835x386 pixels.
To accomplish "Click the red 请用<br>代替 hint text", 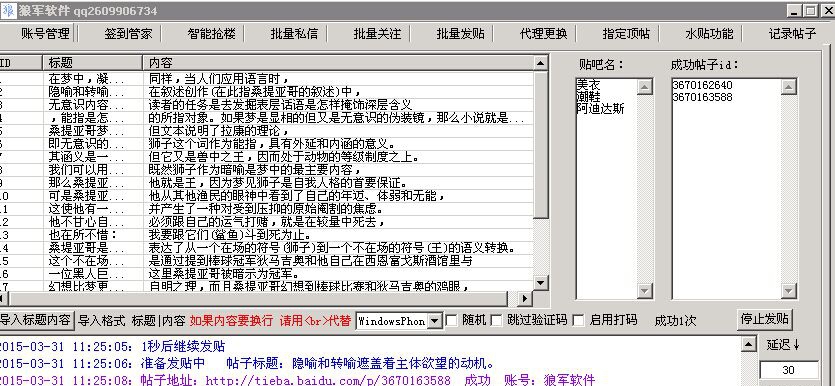I will (315, 321).
